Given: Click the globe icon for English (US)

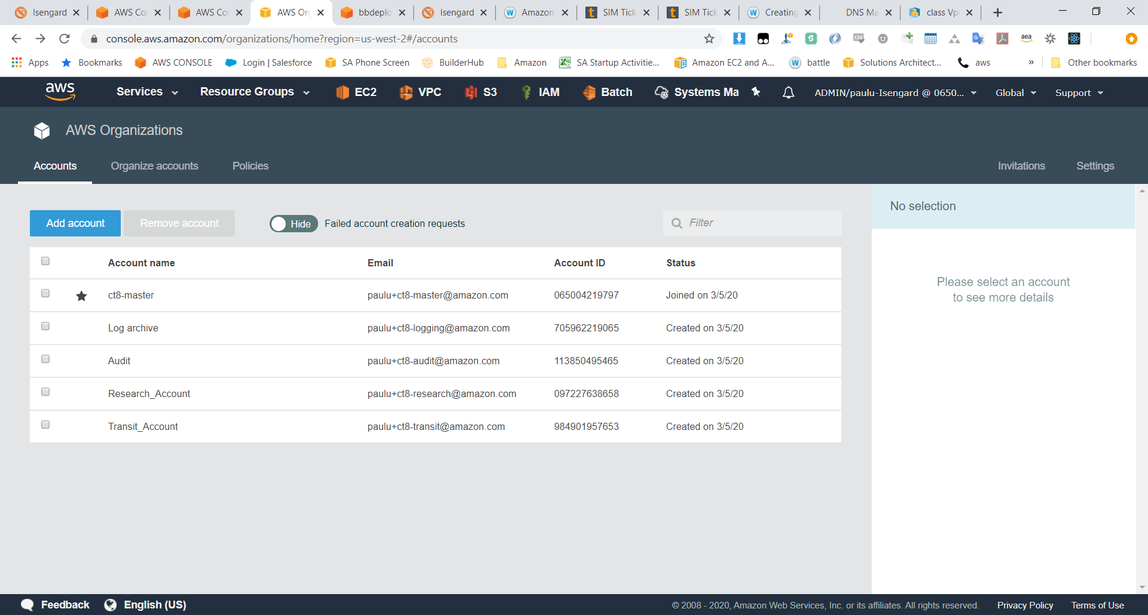Looking at the screenshot, I should [111, 605].
